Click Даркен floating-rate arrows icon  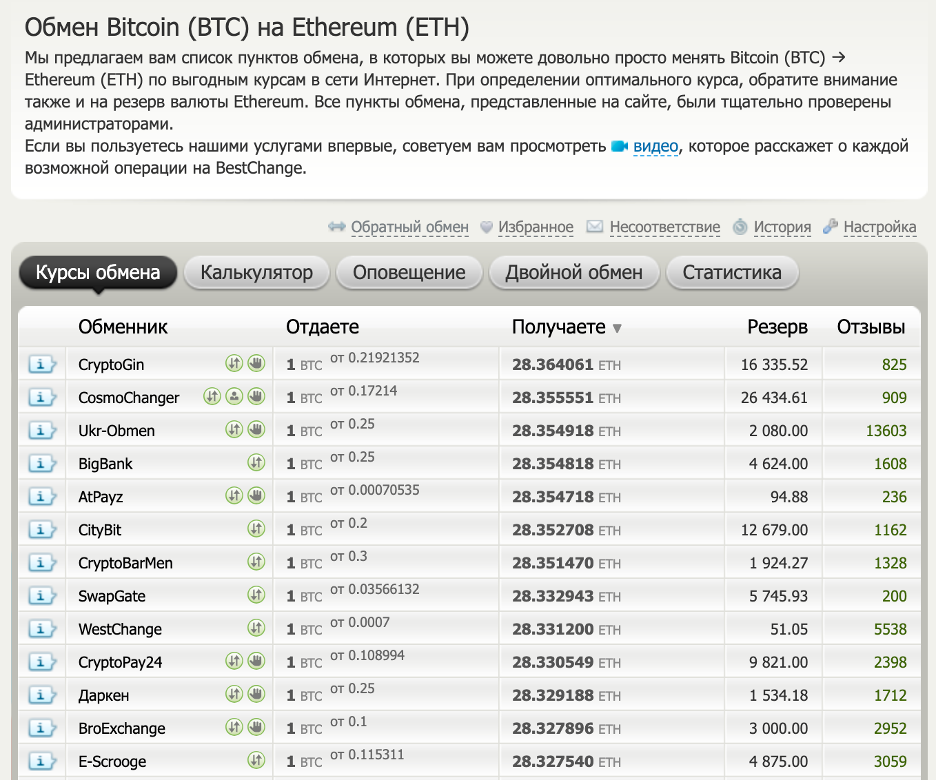(234, 694)
